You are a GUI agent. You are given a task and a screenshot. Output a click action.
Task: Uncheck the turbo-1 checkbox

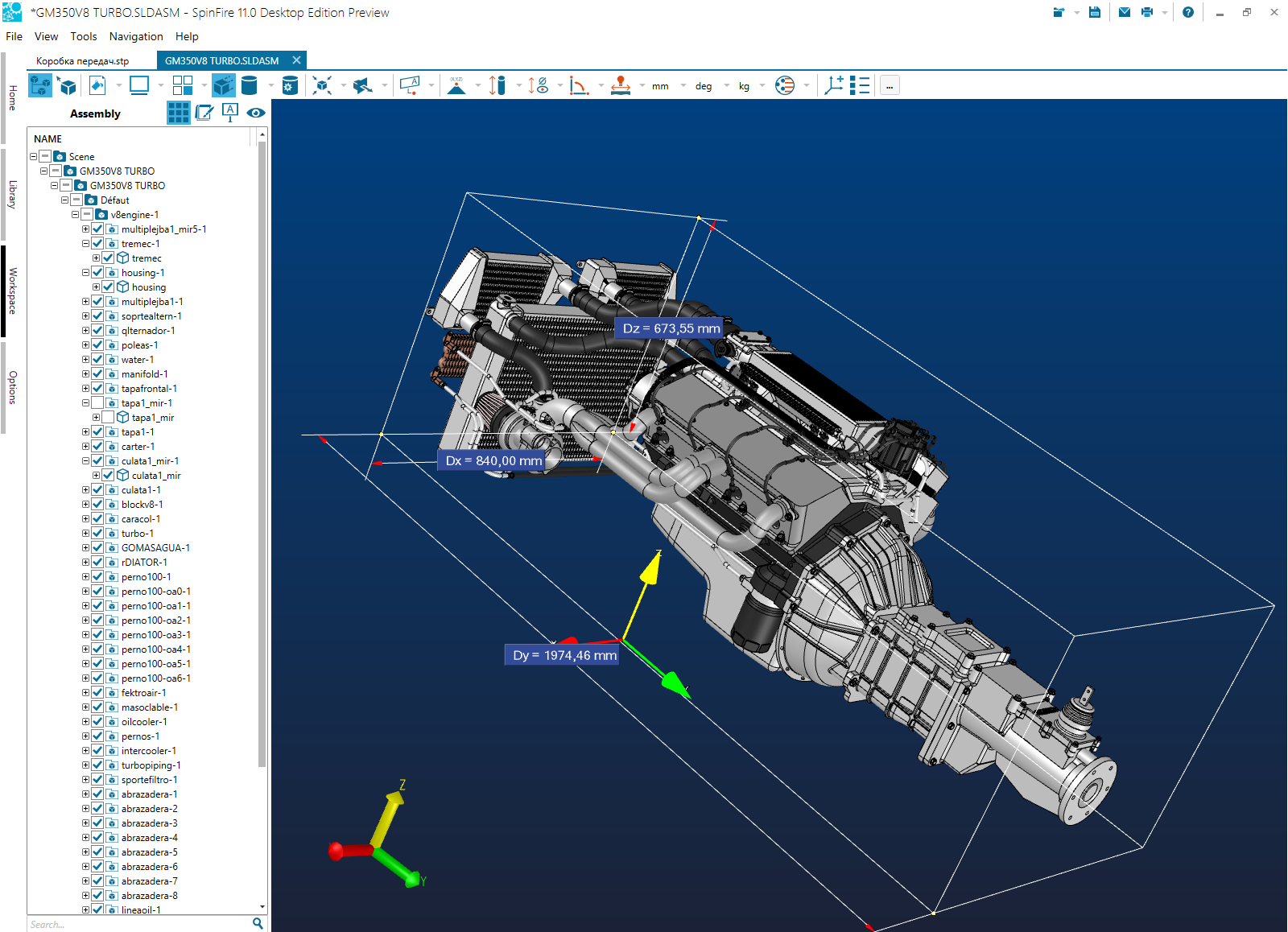[x=97, y=534]
